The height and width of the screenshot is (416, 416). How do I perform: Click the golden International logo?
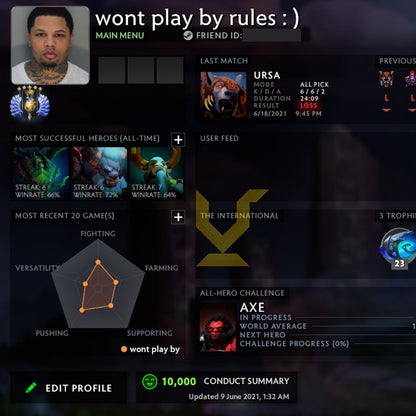[230, 228]
